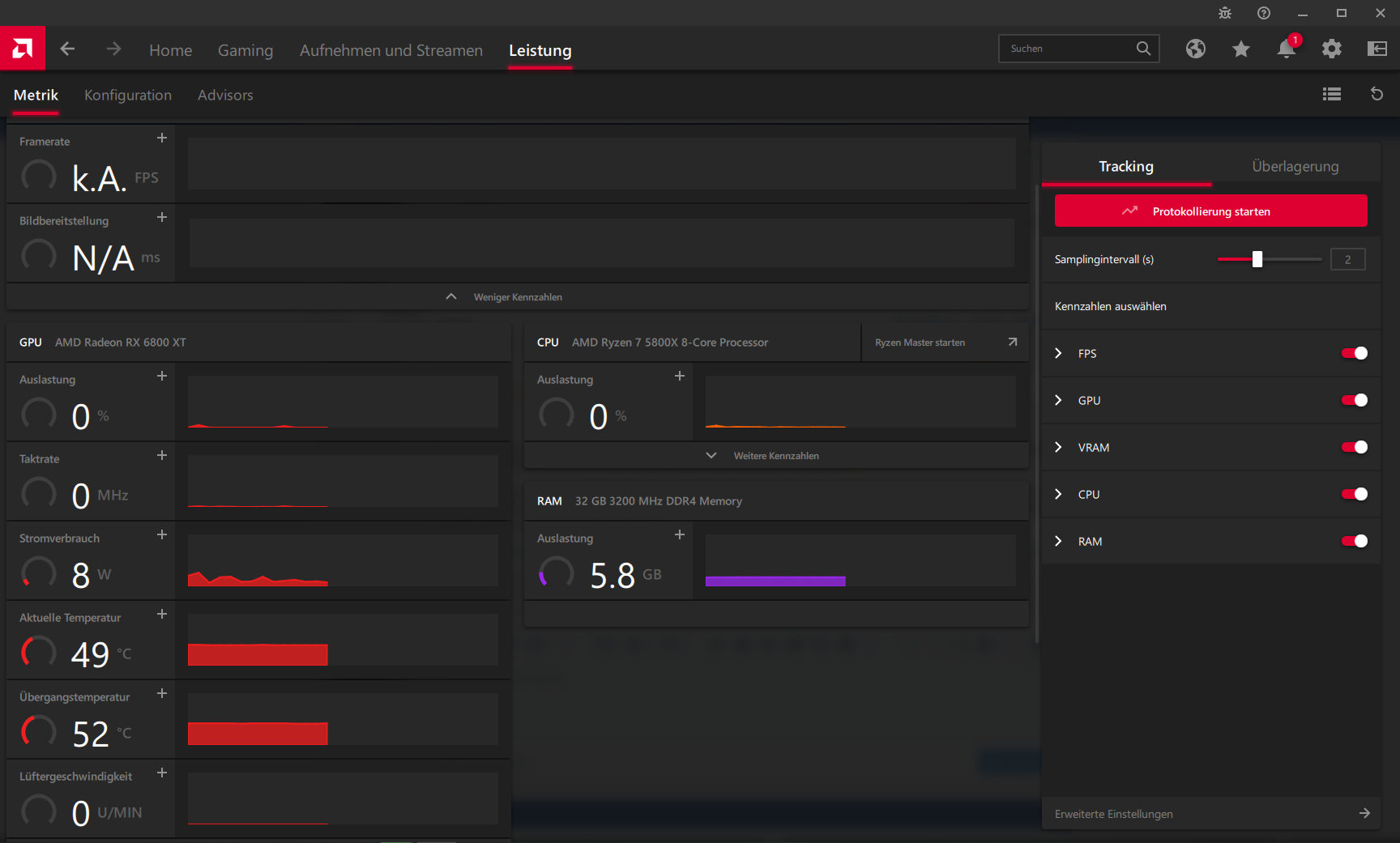Add Bildbereitstellung metric with plus icon
The image size is (1400, 843).
click(162, 218)
